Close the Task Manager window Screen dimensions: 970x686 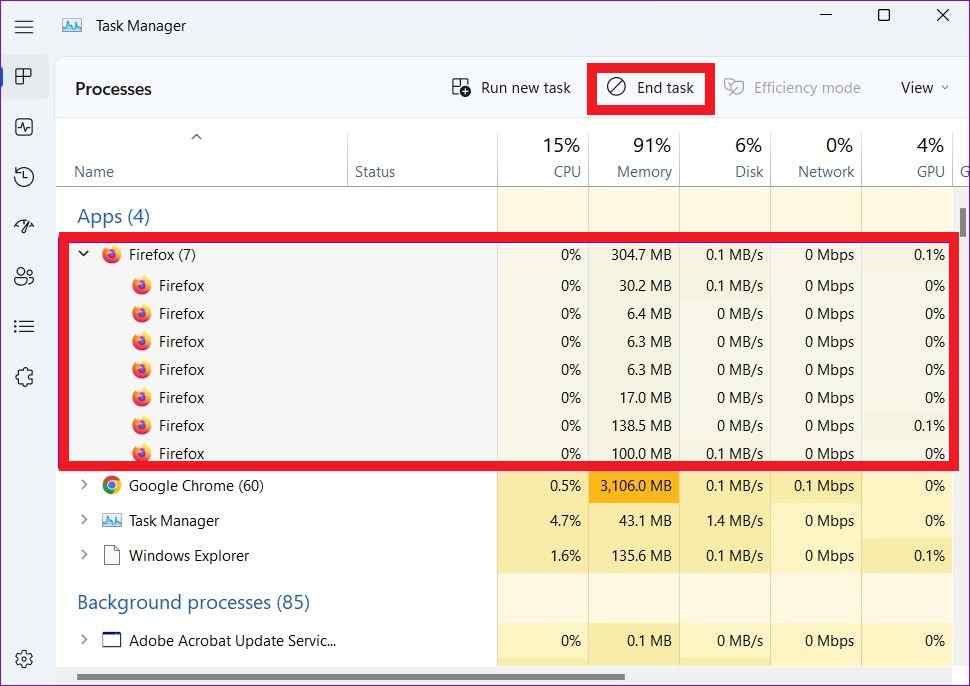(943, 15)
